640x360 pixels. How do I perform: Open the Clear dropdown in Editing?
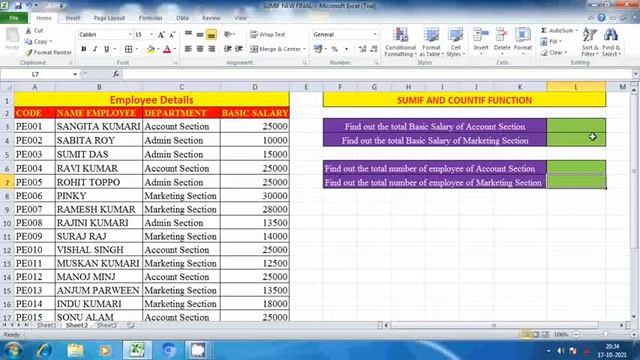tap(554, 53)
